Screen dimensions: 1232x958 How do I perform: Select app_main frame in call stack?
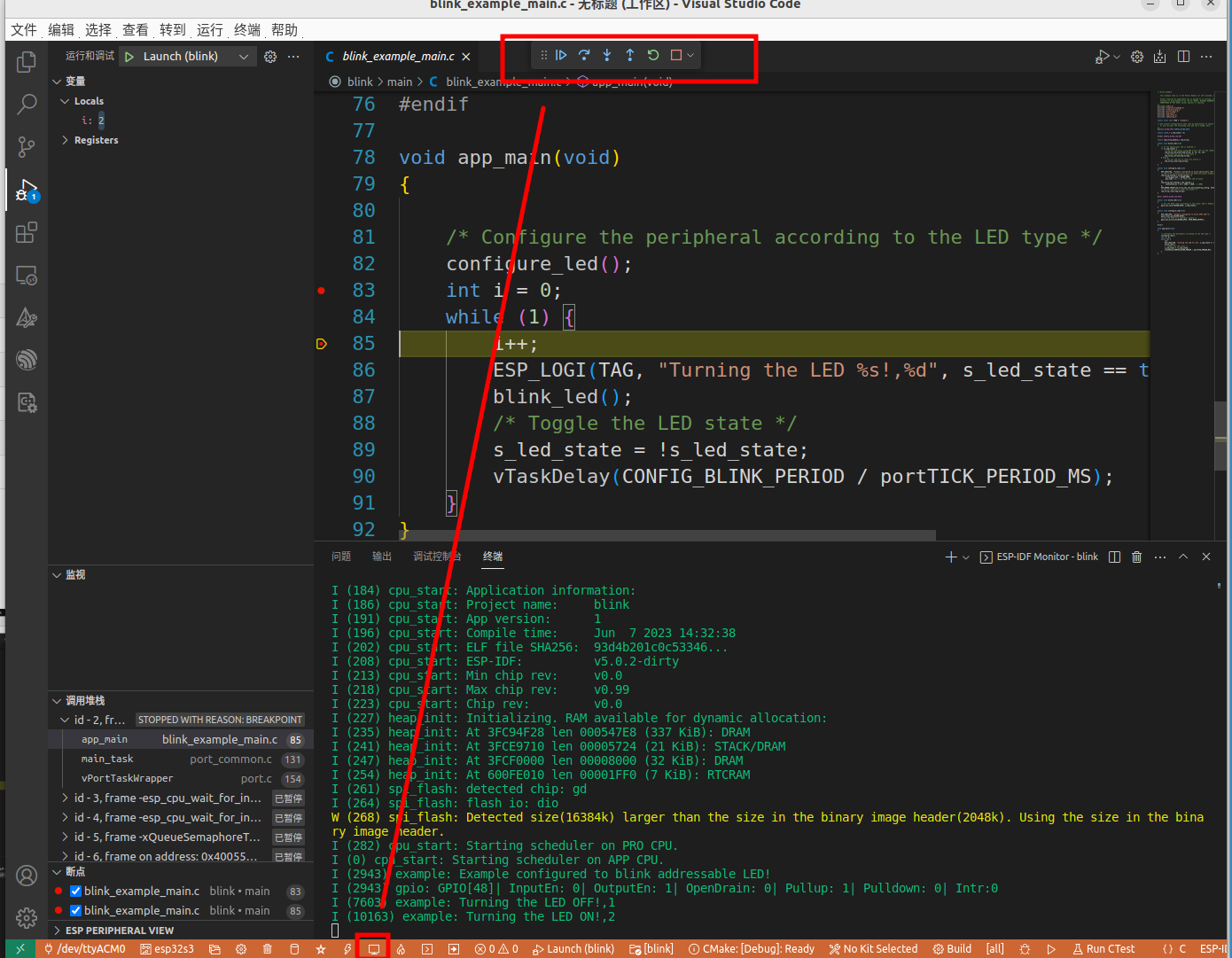click(x=181, y=739)
